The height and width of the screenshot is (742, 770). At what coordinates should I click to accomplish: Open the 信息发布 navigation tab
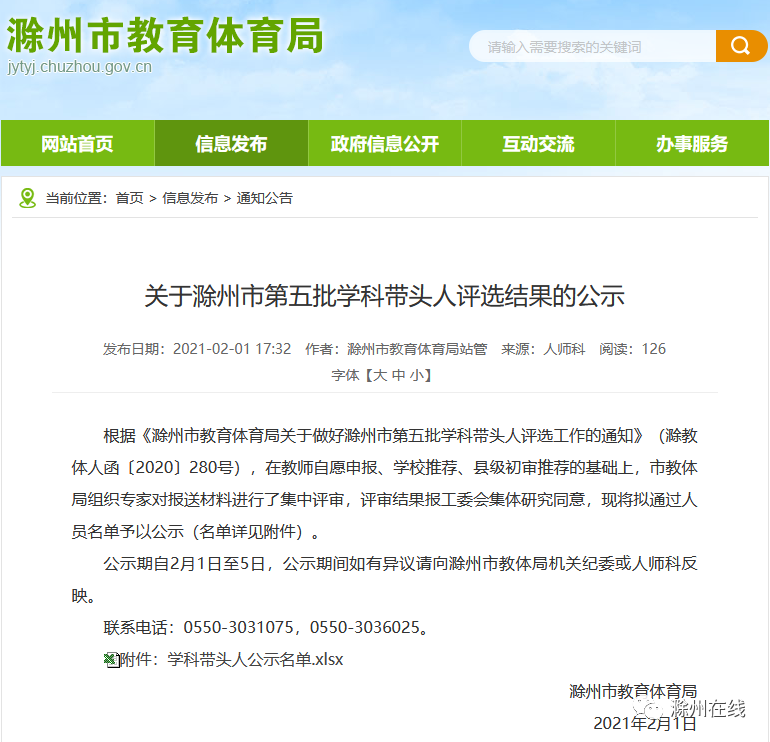[x=231, y=143]
